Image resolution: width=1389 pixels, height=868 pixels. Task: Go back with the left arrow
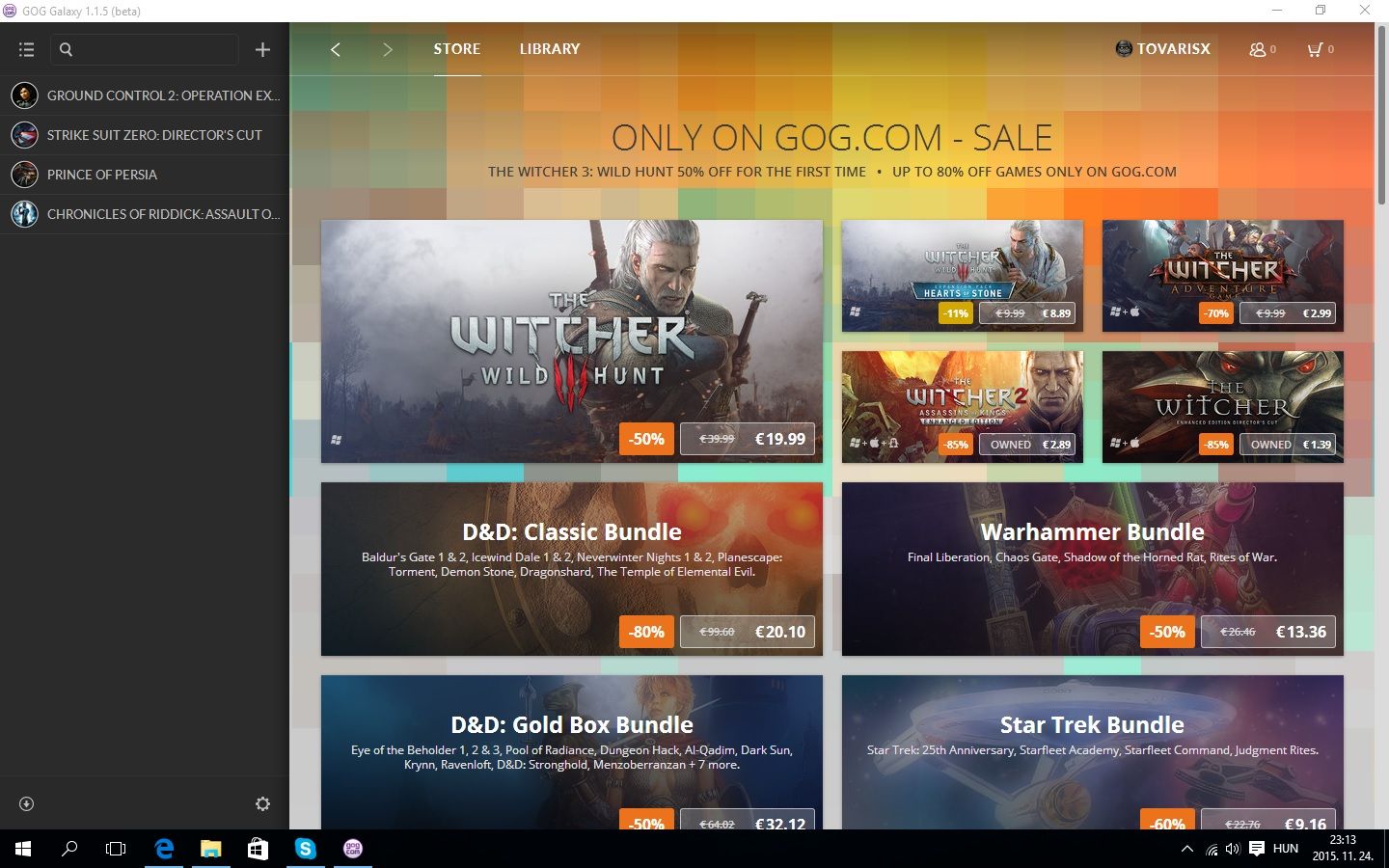(336, 49)
